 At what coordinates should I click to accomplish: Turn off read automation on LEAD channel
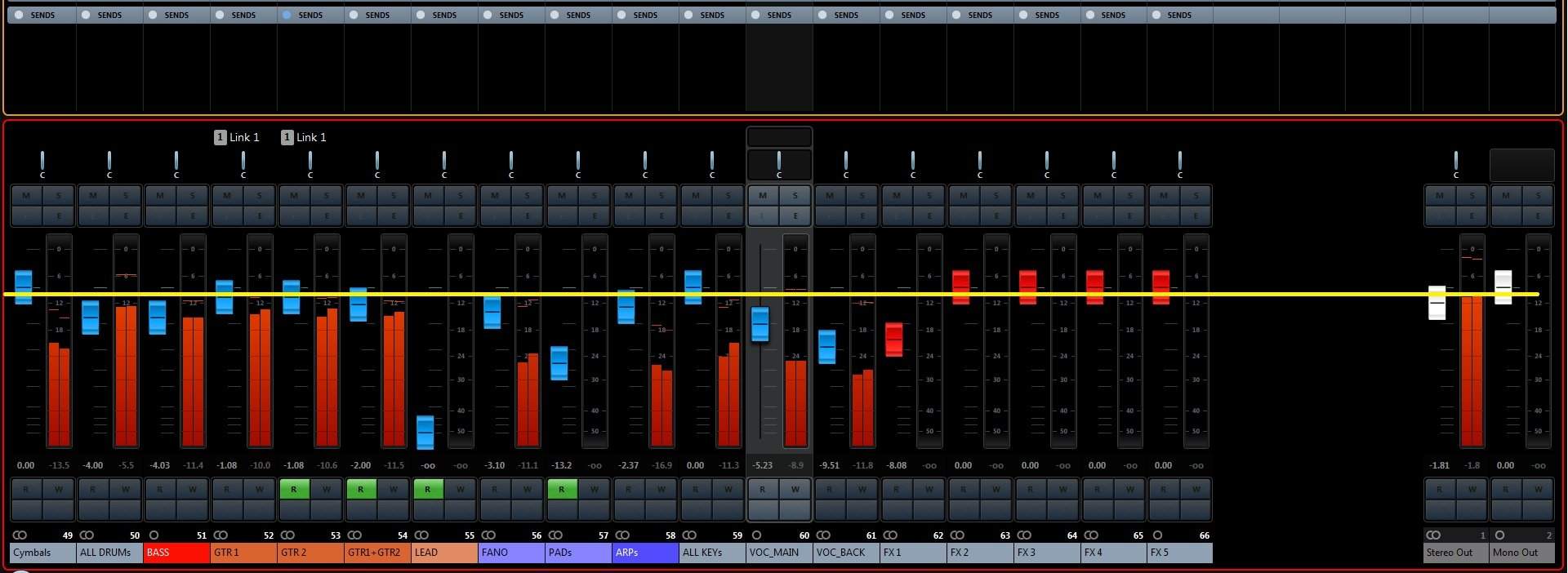pyautogui.click(x=428, y=490)
